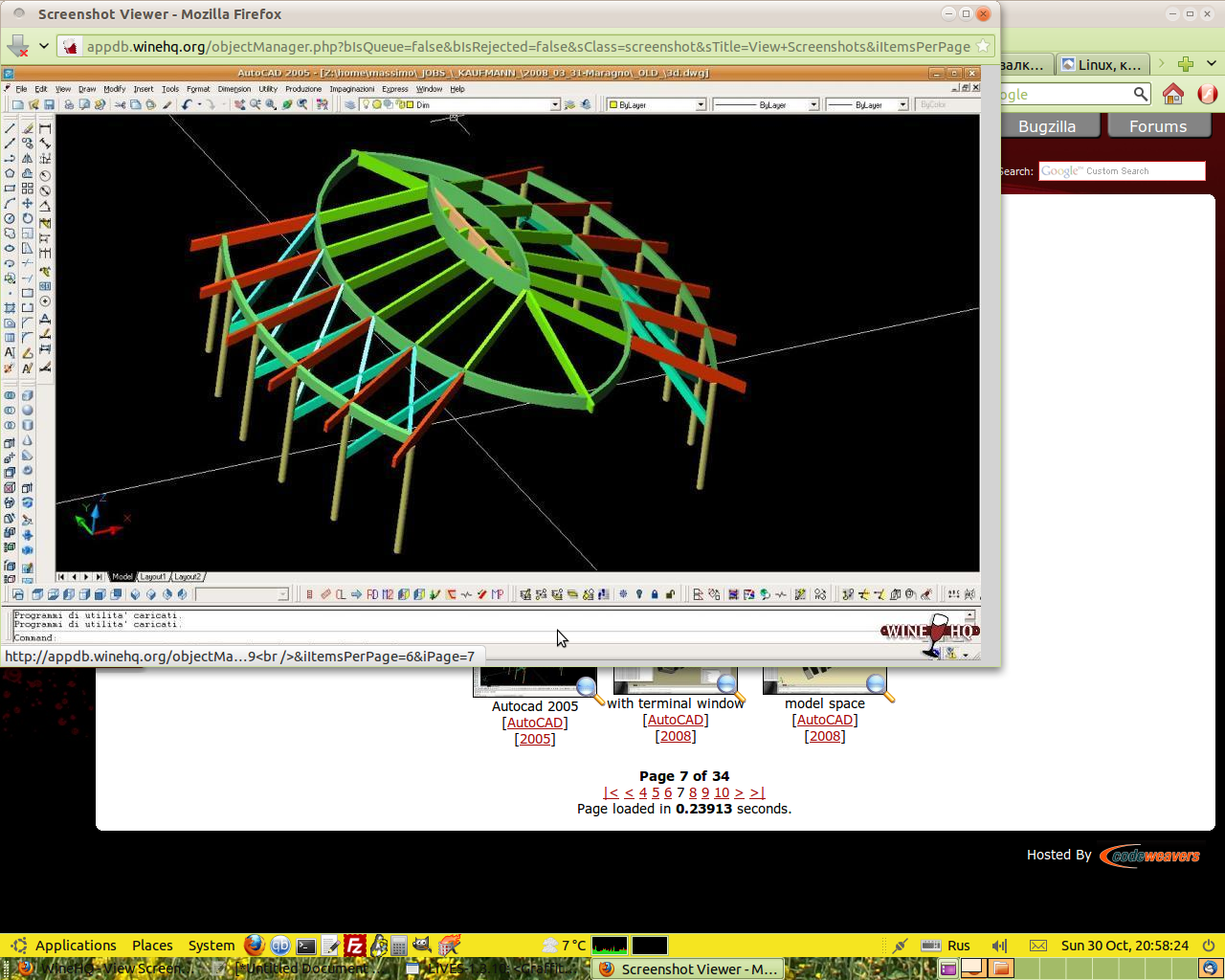Image resolution: width=1225 pixels, height=980 pixels.
Task: Switch to the 'Linux, к…' browser tab
Action: [x=1101, y=64]
